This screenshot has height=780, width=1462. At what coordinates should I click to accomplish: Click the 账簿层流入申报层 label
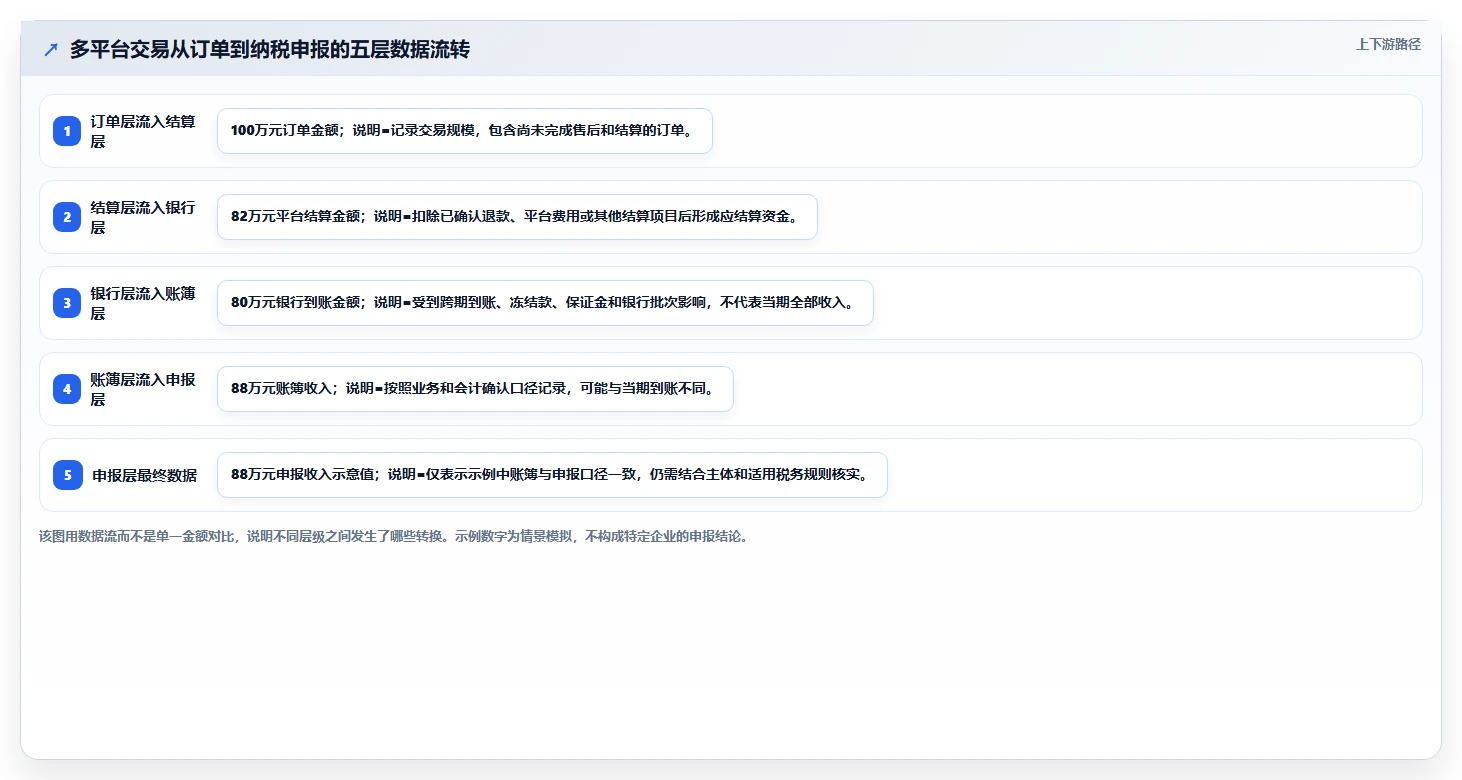pos(143,389)
